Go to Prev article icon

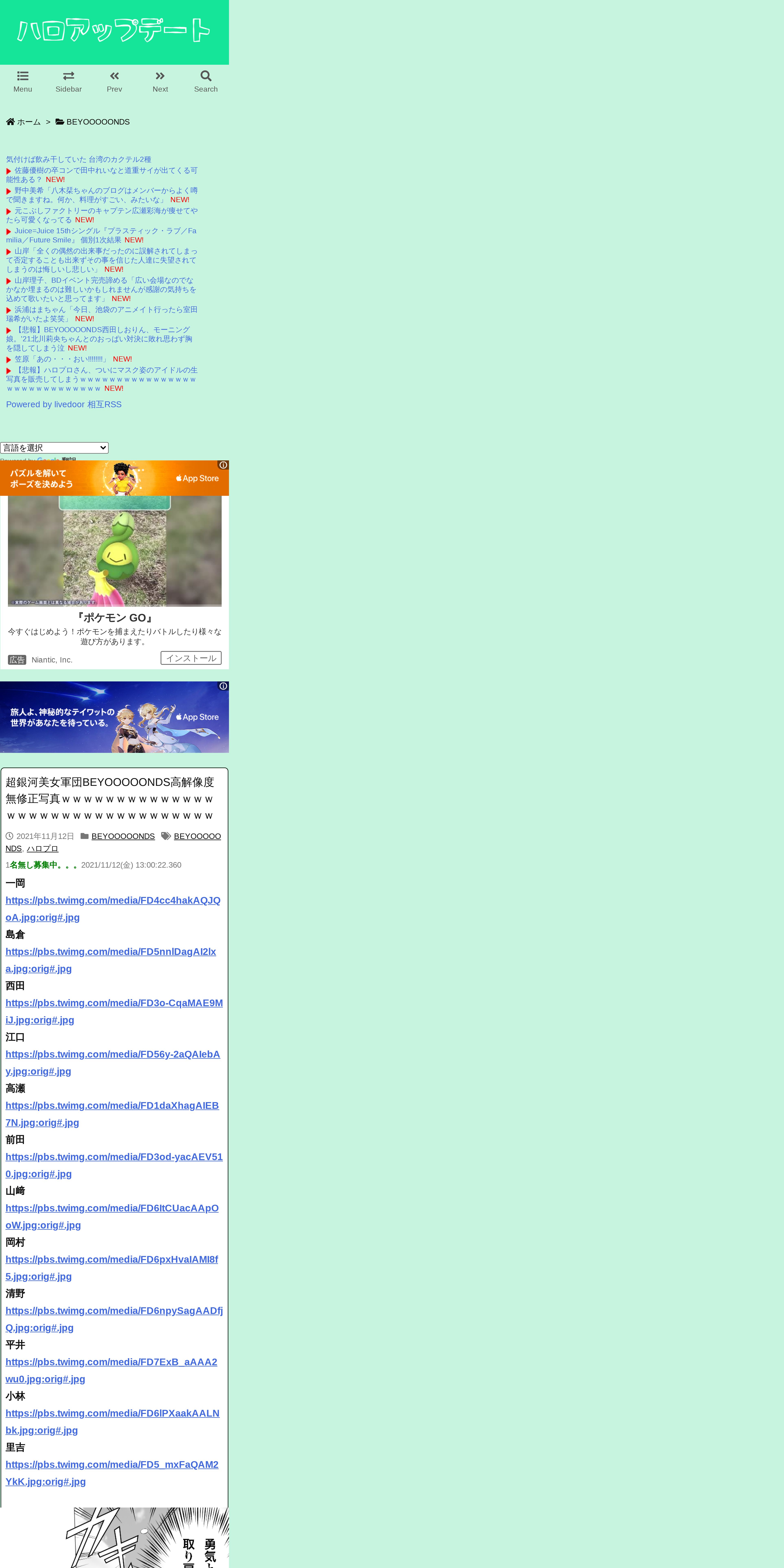point(114,76)
